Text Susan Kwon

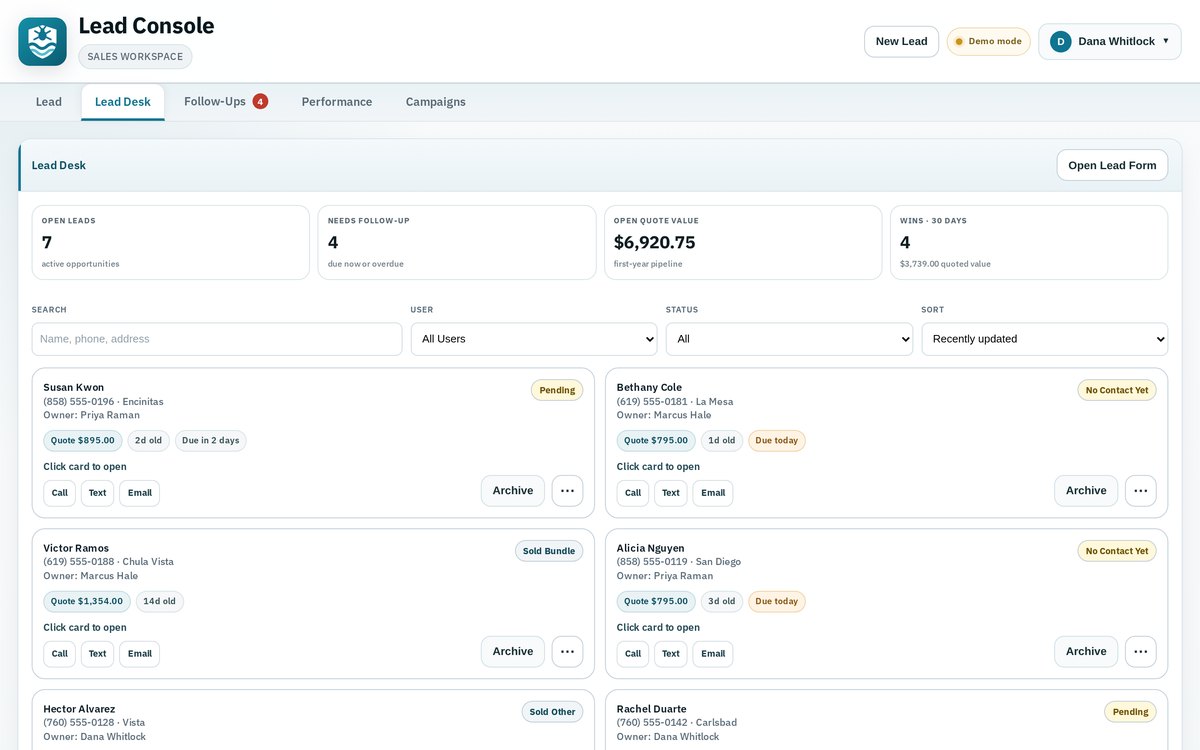pos(97,493)
